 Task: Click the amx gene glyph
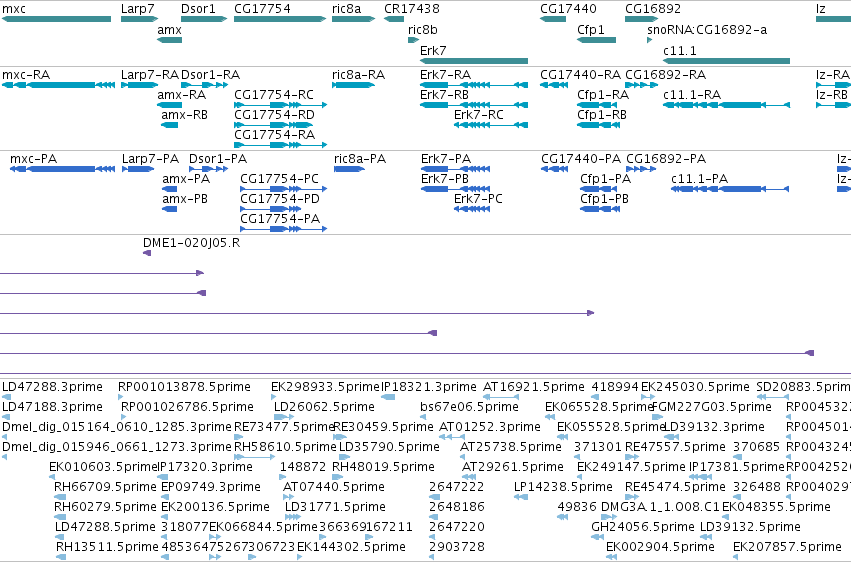[x=169, y=40]
